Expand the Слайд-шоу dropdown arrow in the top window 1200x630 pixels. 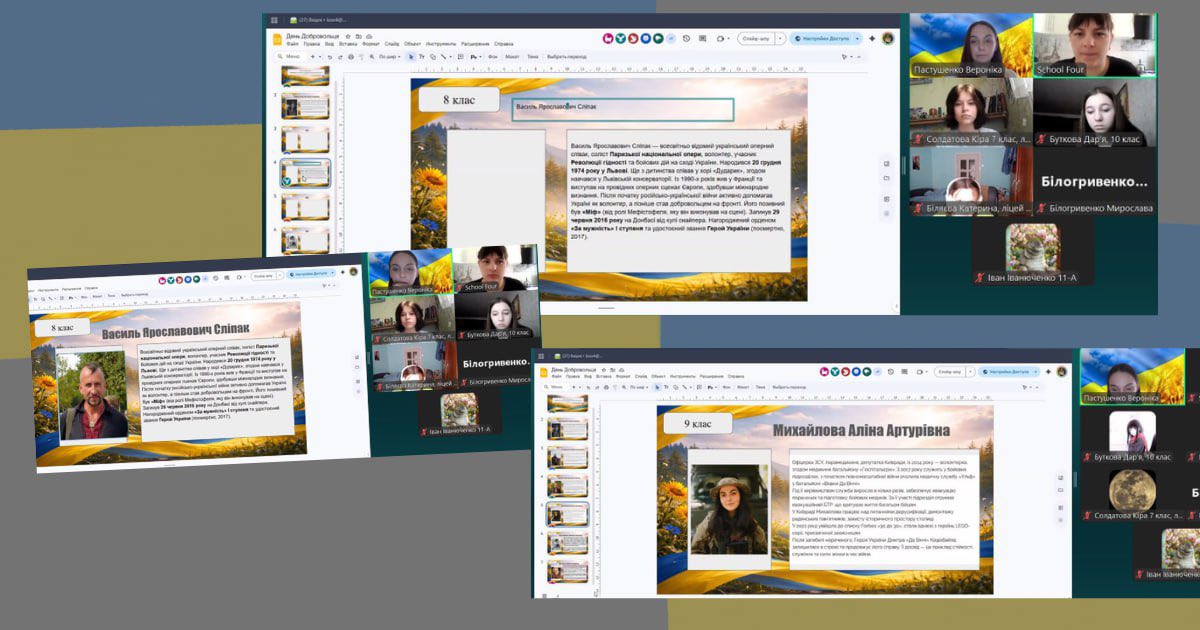click(780, 38)
